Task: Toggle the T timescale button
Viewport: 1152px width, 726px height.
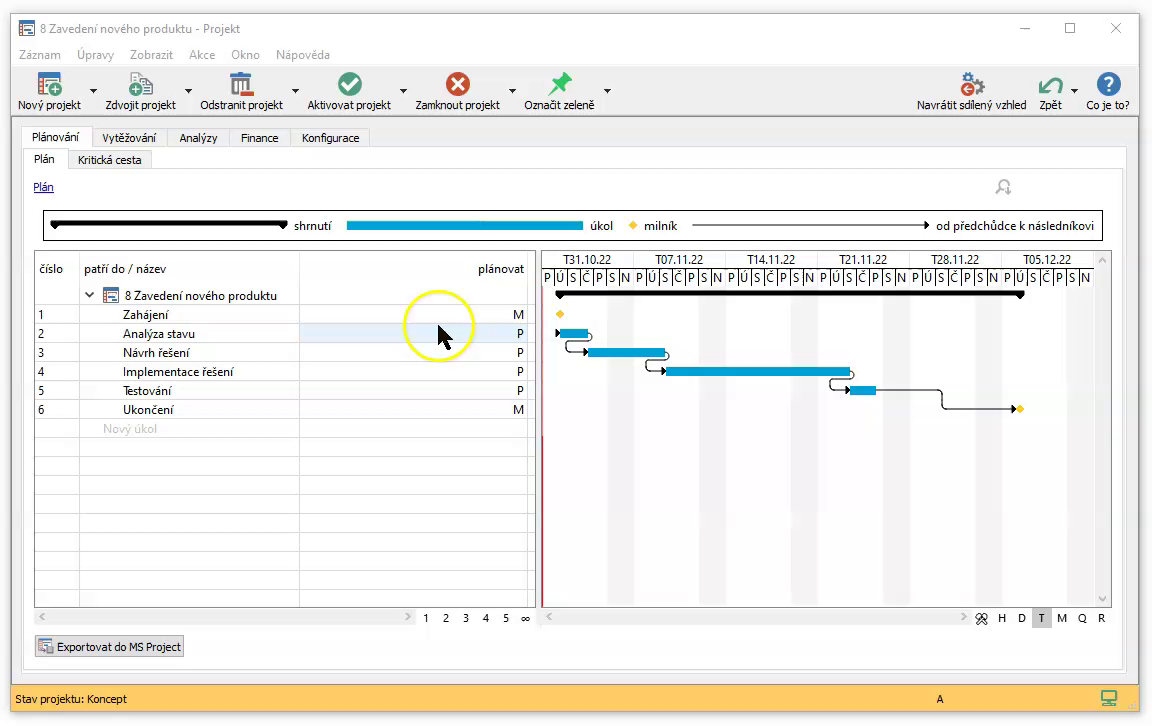Action: (1041, 618)
